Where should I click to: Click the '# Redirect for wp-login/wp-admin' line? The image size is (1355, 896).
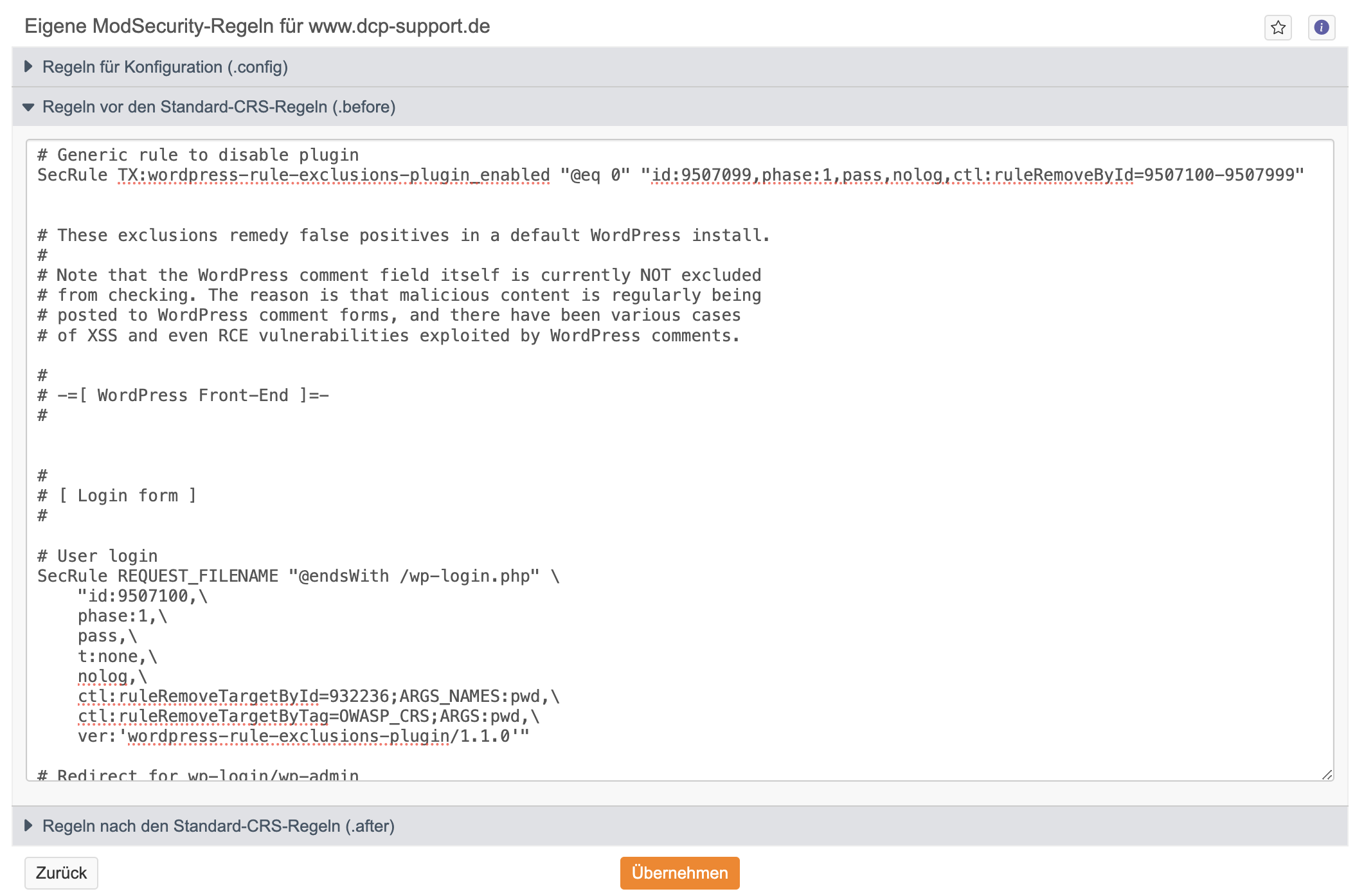click(198, 775)
